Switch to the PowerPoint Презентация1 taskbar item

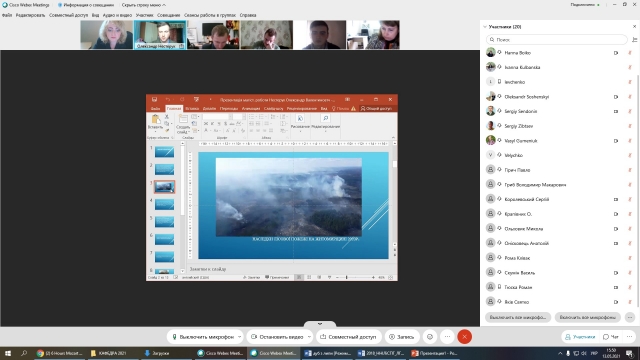pyautogui.click(x=435, y=353)
